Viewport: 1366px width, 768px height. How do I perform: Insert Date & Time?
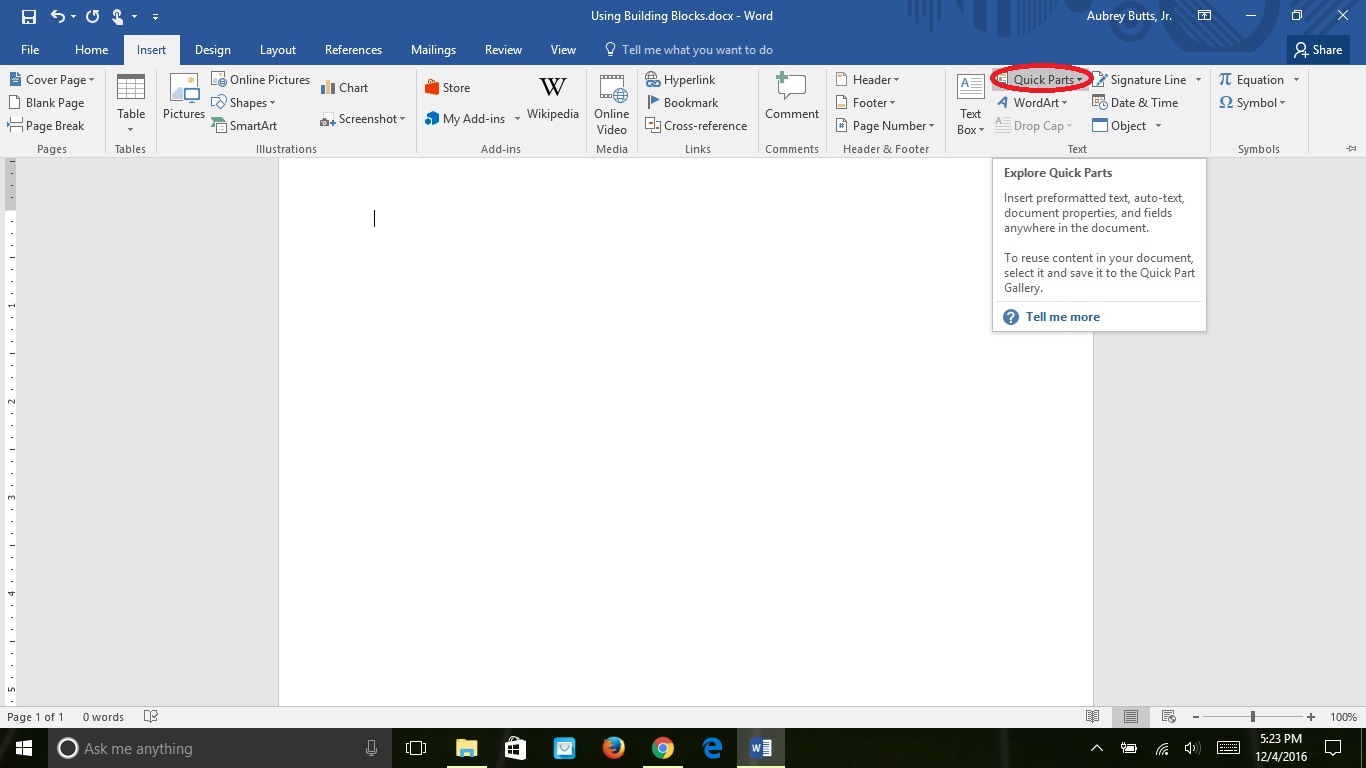[x=1135, y=103]
